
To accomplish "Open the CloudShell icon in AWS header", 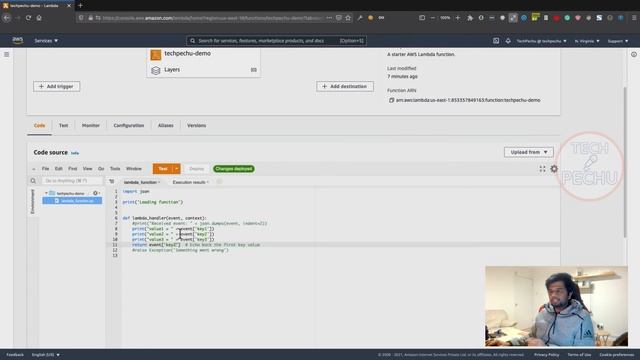I will coord(496,41).
